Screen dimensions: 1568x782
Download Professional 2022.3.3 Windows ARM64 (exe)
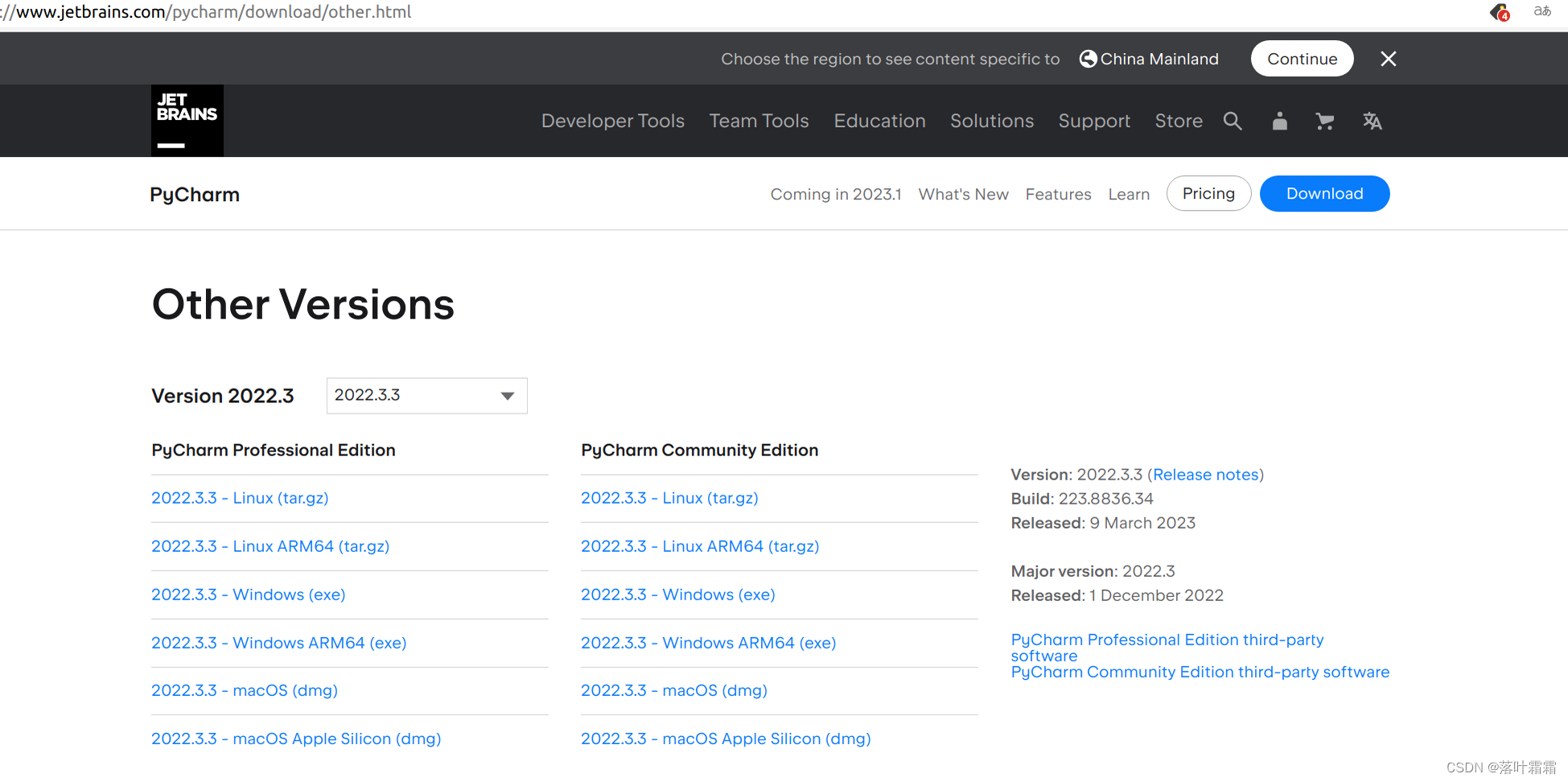pyautogui.click(x=279, y=643)
